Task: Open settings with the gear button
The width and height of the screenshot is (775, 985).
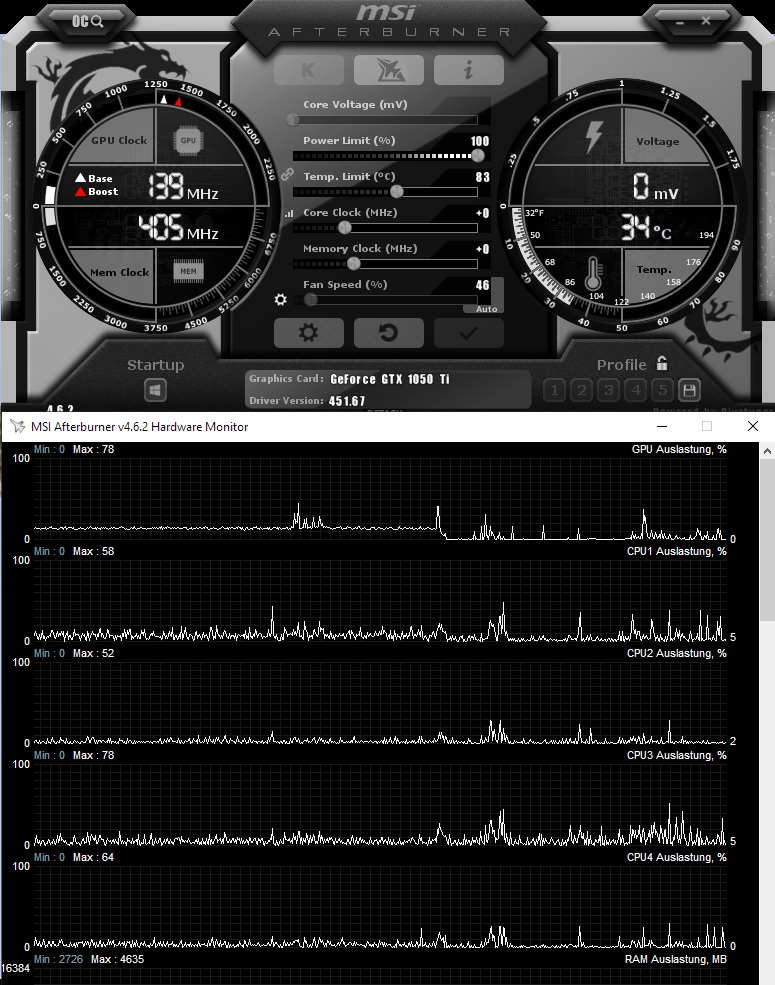Action: coord(309,332)
